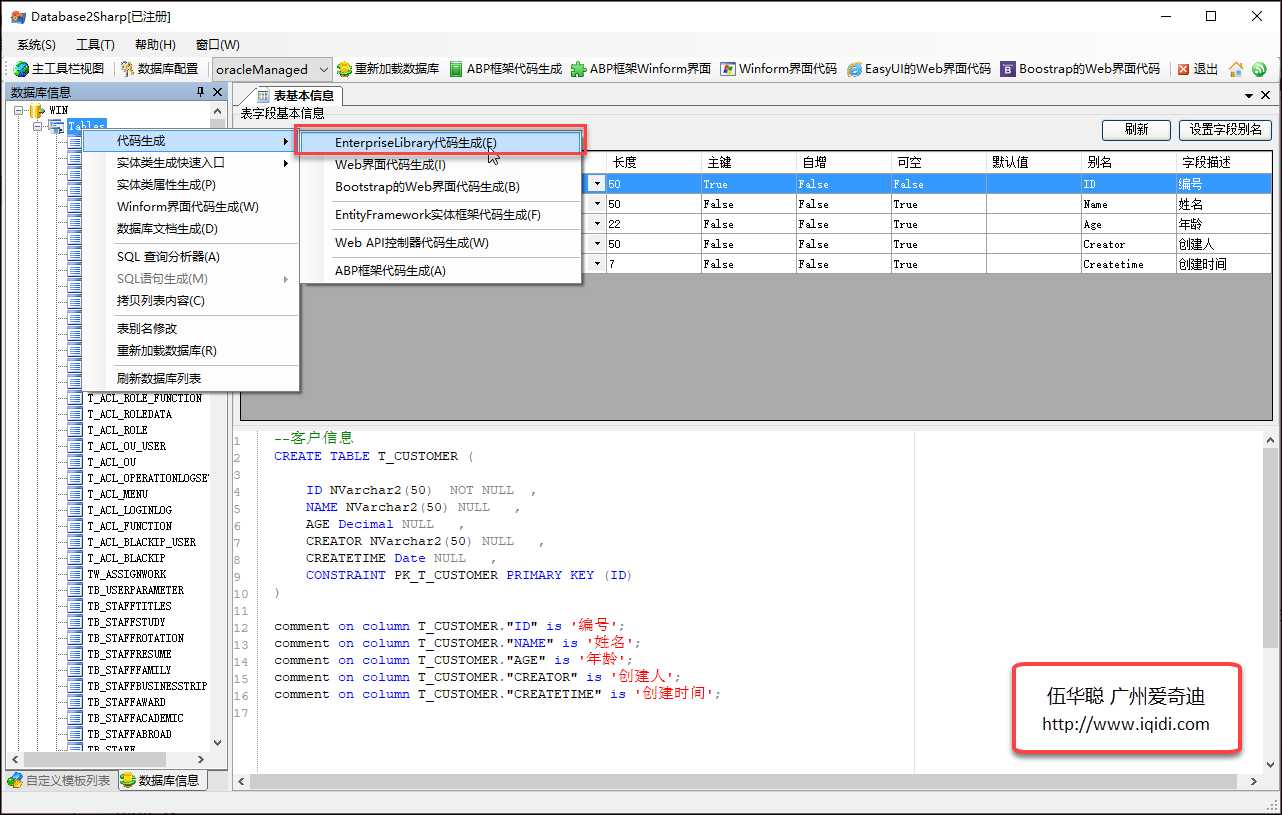Click the 字段描述 column header

coord(1224,162)
